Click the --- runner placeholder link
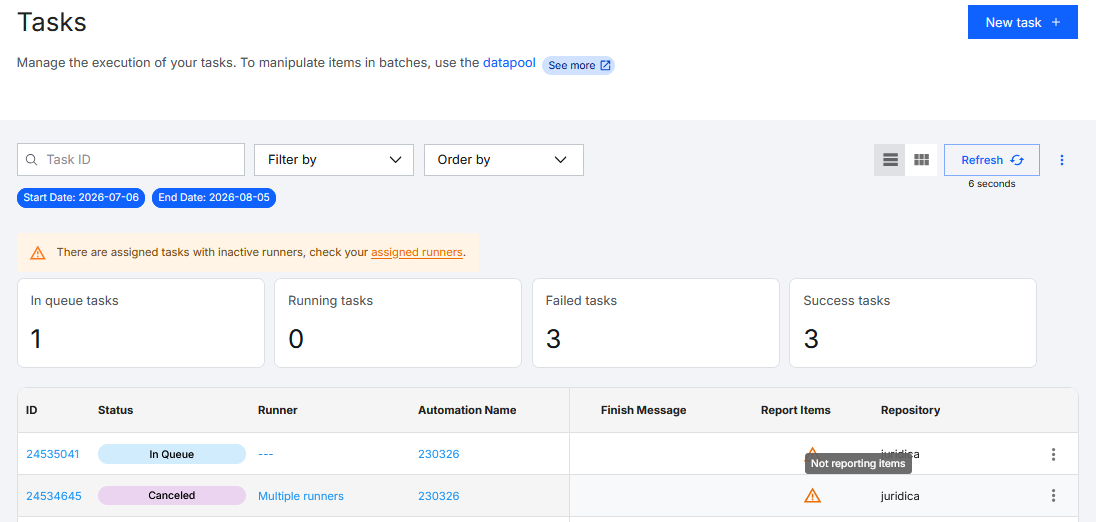 (266, 454)
